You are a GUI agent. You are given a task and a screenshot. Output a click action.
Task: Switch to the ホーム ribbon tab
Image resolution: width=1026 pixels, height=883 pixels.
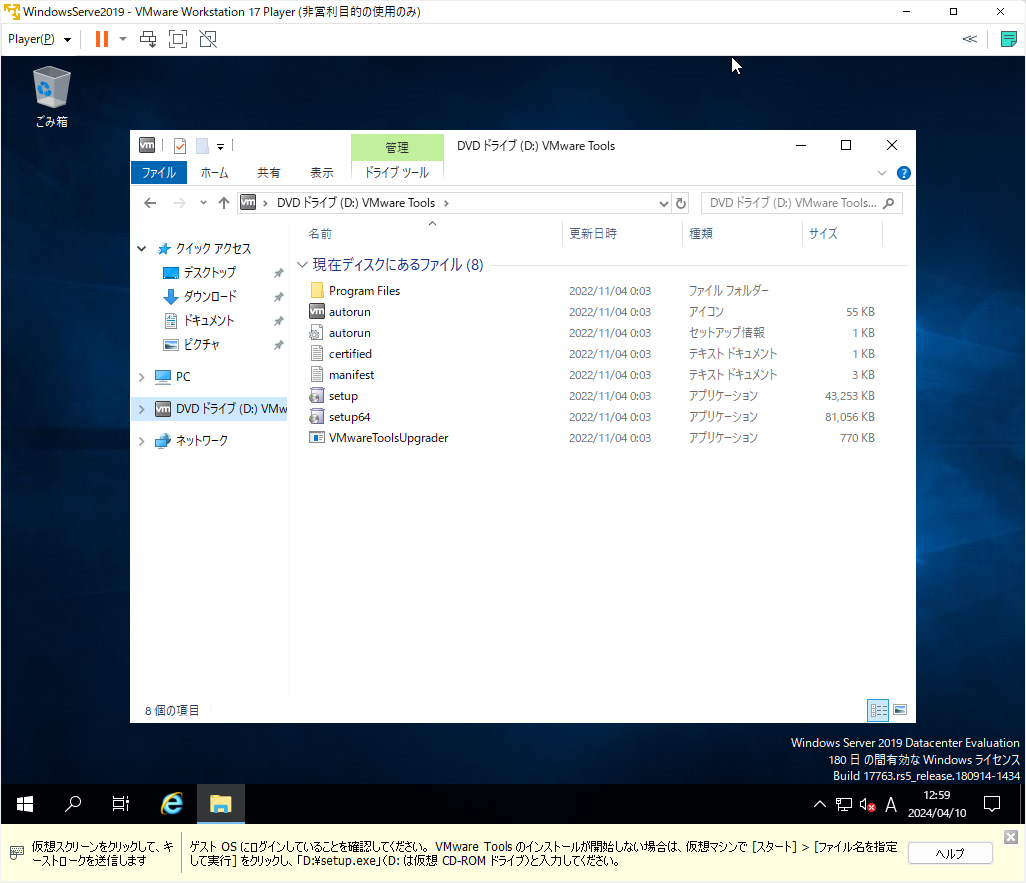pyautogui.click(x=215, y=173)
